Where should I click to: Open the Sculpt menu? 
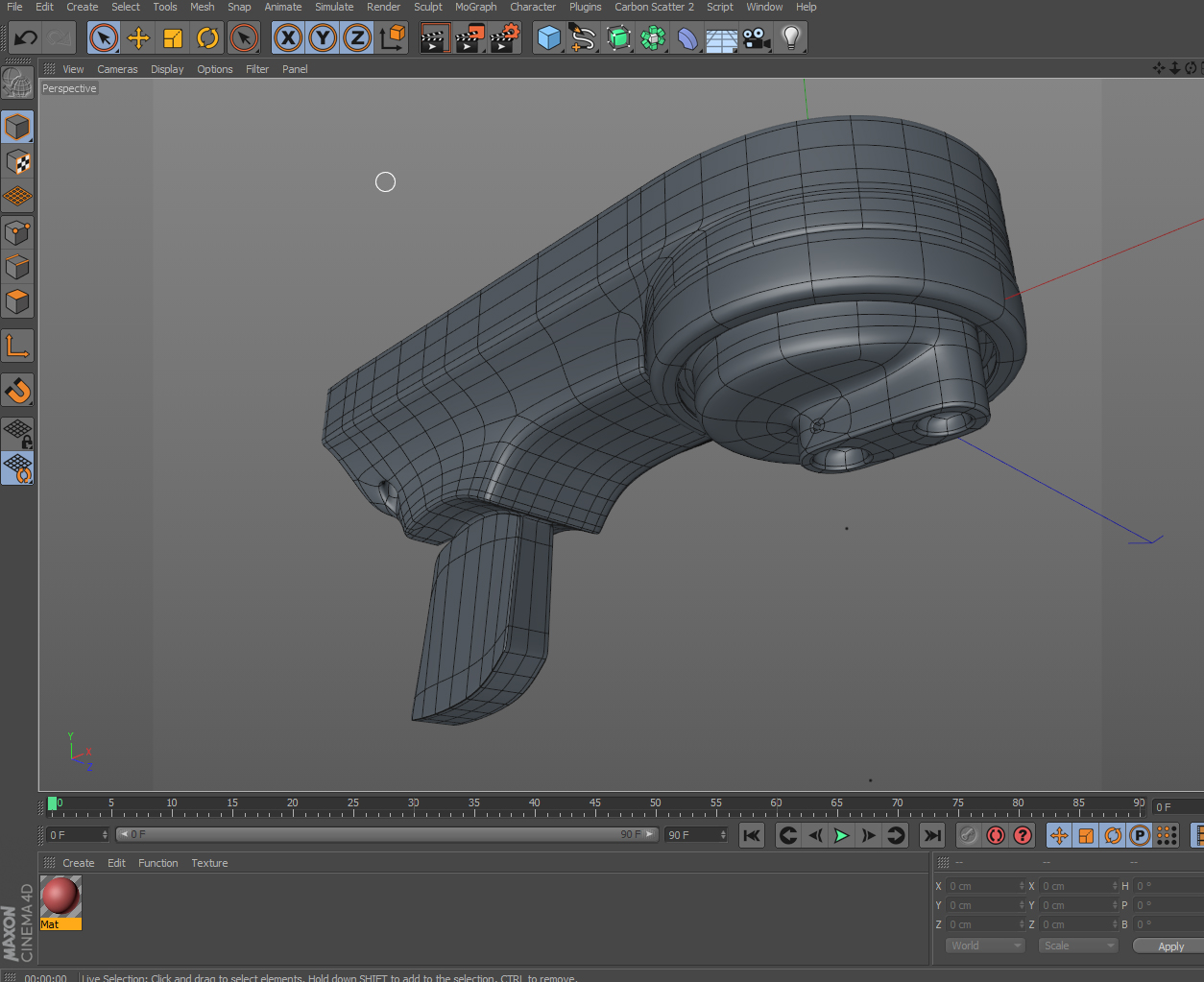coord(428,7)
